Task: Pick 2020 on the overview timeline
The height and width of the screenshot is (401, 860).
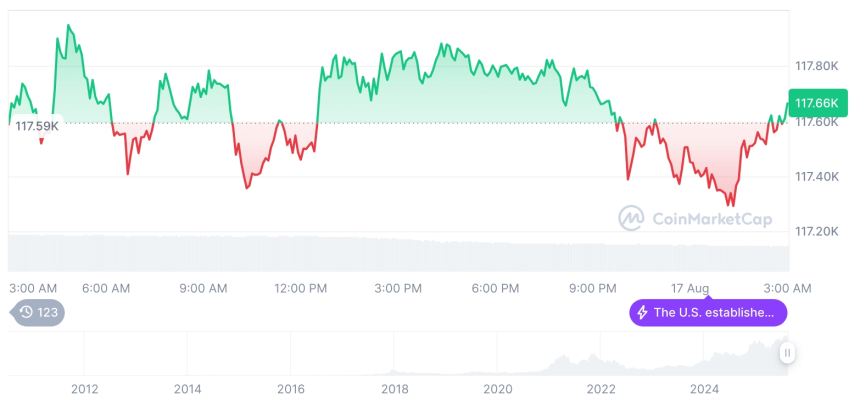Action: (497, 388)
